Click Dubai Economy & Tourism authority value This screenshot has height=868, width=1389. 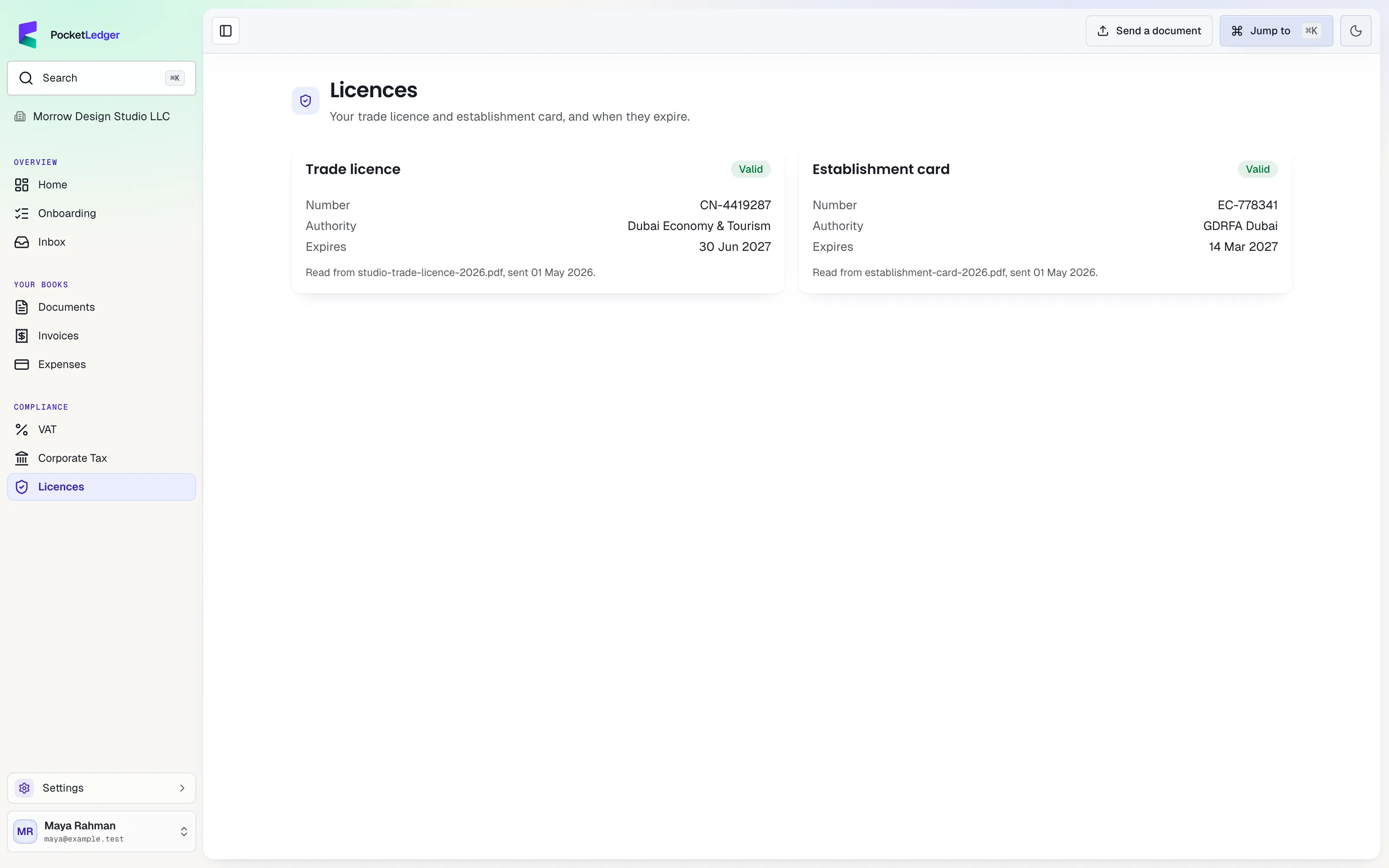click(699, 226)
